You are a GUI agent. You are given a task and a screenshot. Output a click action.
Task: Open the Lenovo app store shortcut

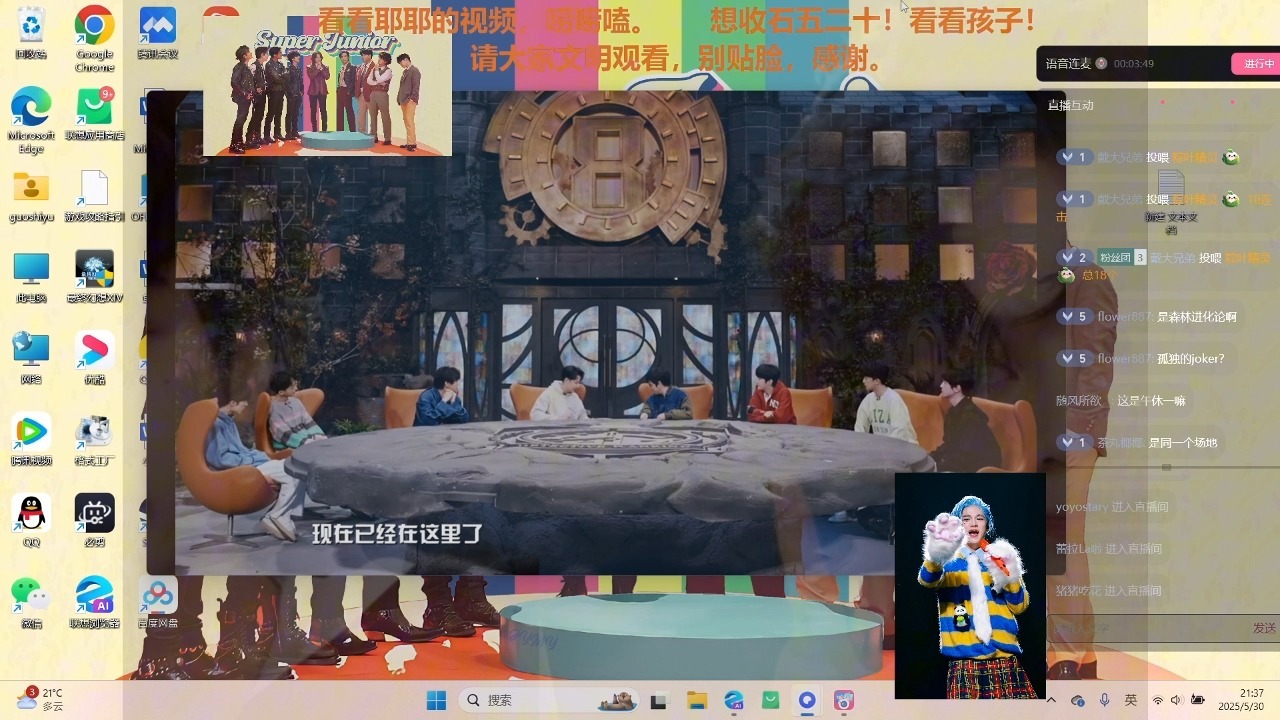[94, 113]
